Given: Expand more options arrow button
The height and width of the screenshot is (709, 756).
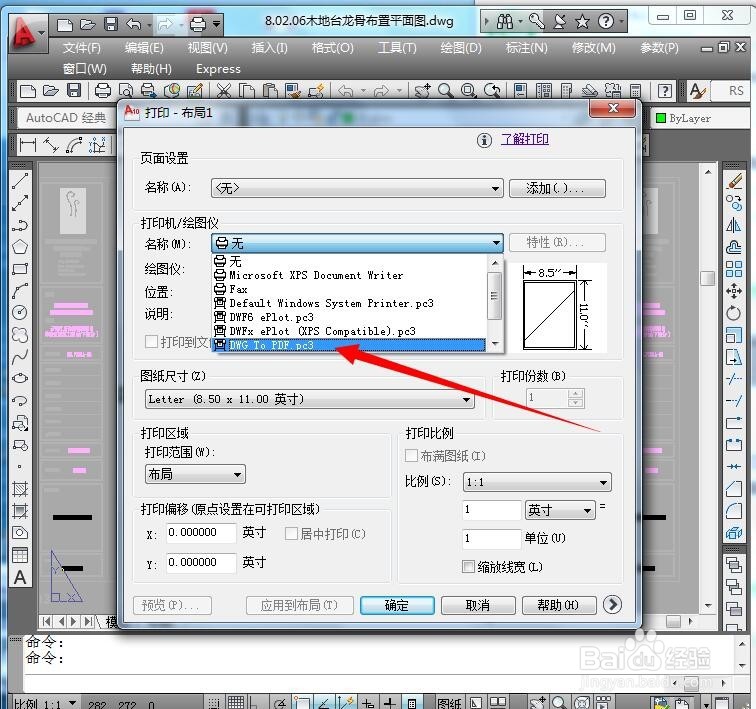Looking at the screenshot, I should point(612,604).
